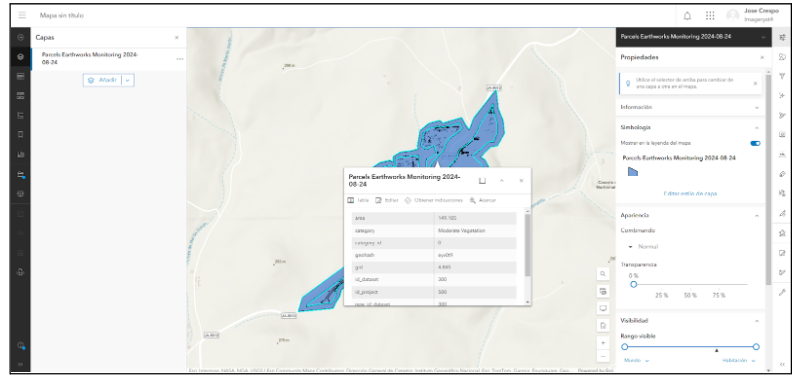Screen dimensions: 796x382
Task: Collapse the popup with its chevron arrow
Action: [x=502, y=181]
